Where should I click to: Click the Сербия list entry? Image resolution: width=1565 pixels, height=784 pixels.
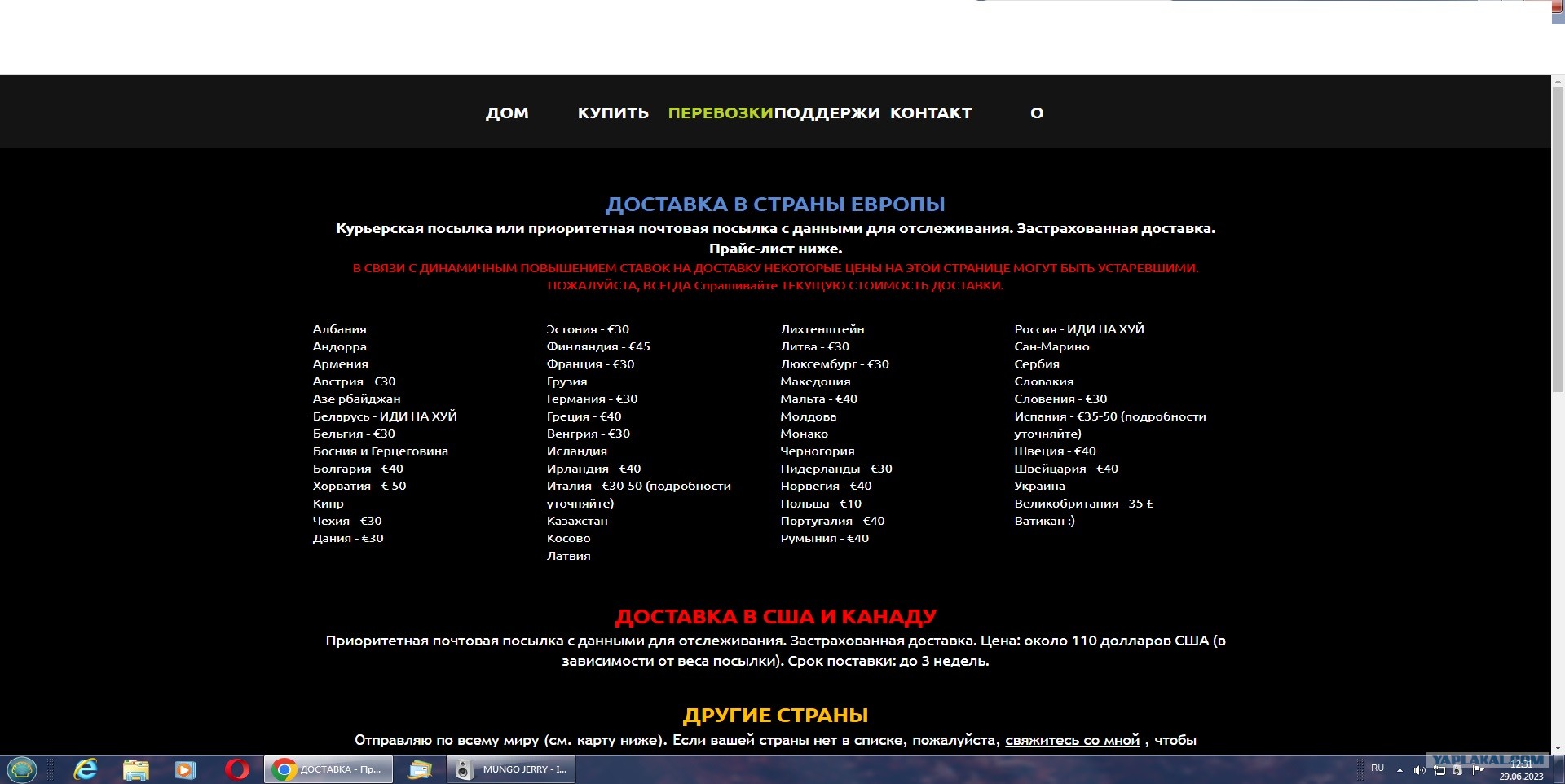(x=1037, y=364)
